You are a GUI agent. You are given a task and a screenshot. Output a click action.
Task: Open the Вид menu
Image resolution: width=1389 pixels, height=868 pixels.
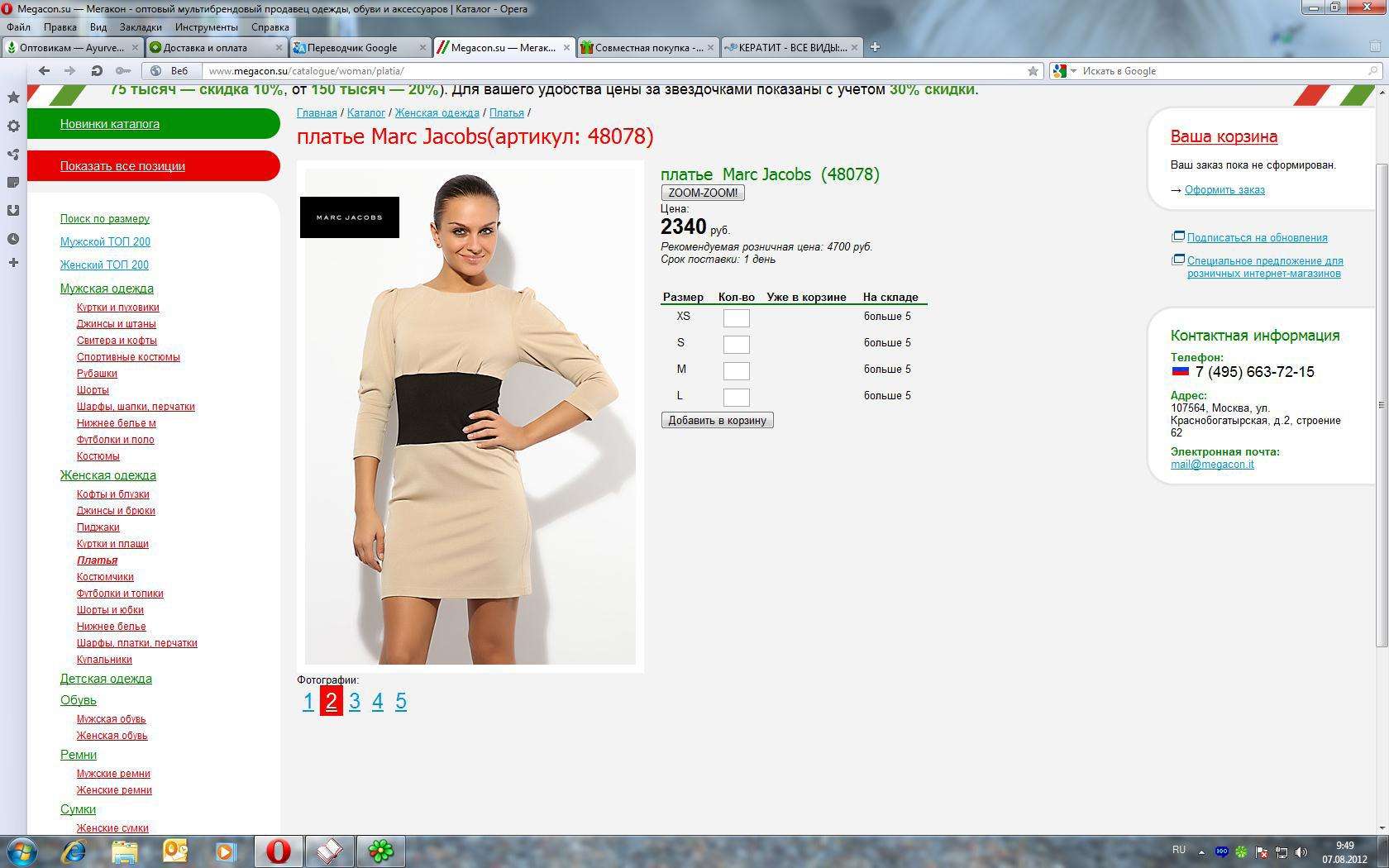click(98, 27)
